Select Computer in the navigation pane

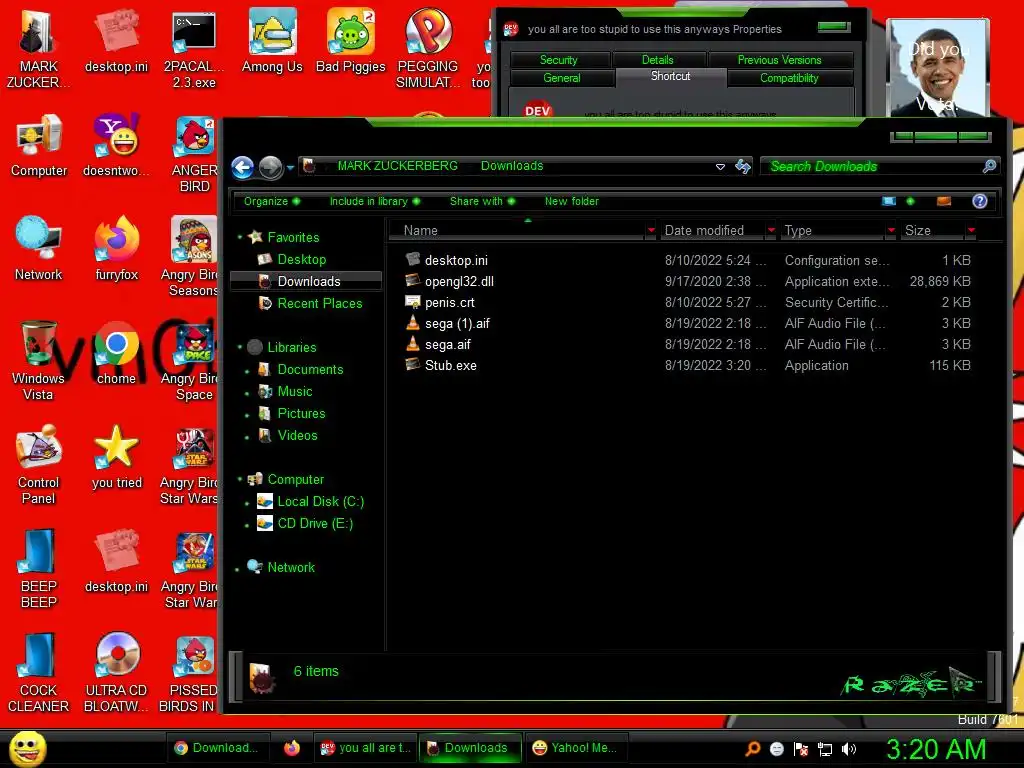(x=295, y=479)
